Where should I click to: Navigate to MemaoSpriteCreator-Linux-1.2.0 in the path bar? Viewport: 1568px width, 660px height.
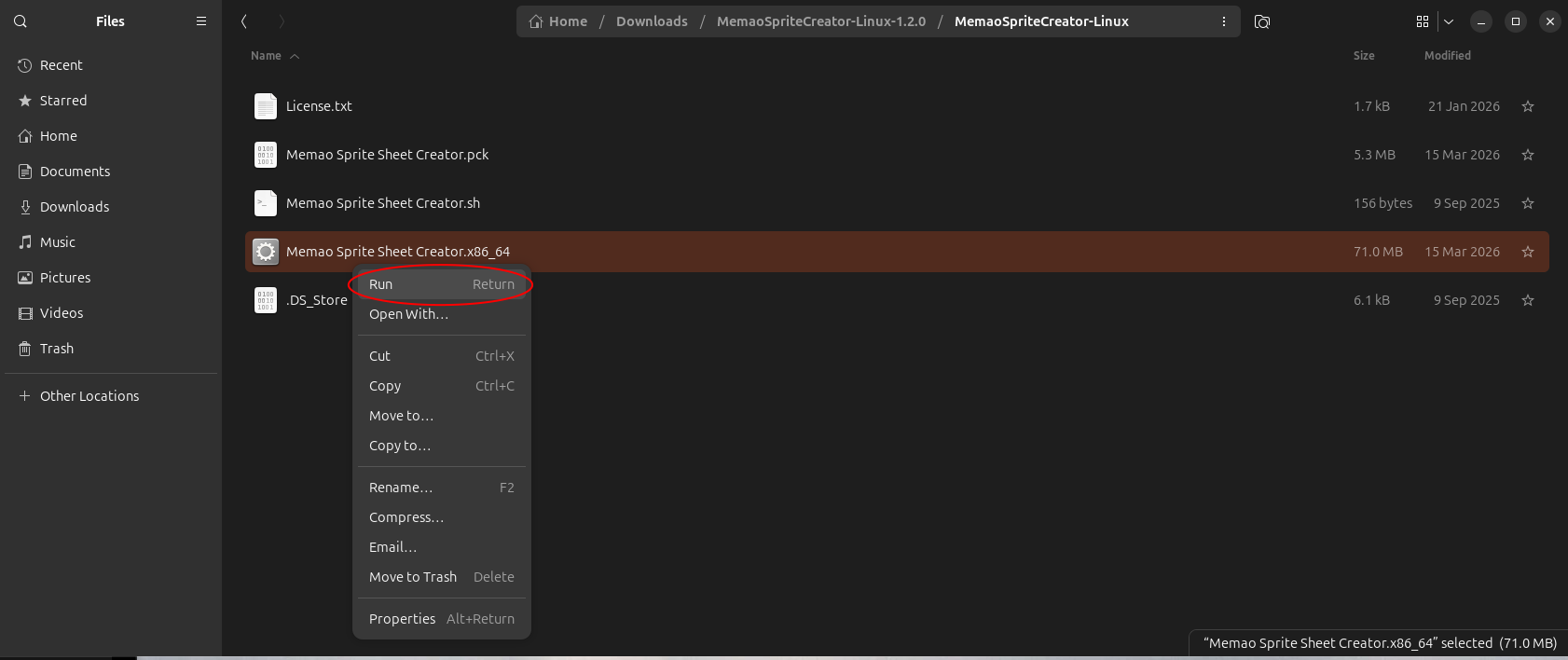(821, 21)
